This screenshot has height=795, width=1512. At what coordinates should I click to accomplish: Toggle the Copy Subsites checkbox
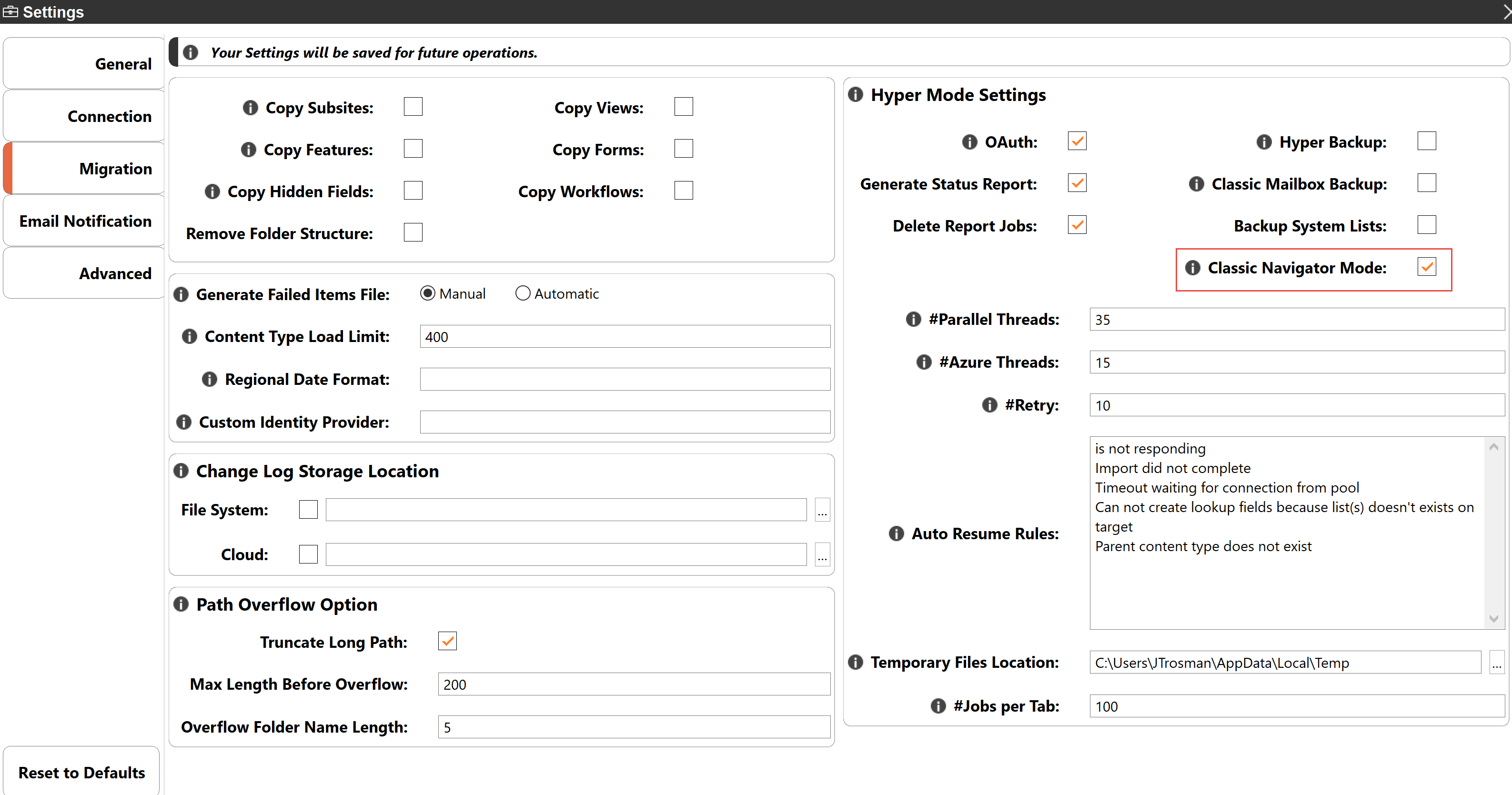pos(412,107)
